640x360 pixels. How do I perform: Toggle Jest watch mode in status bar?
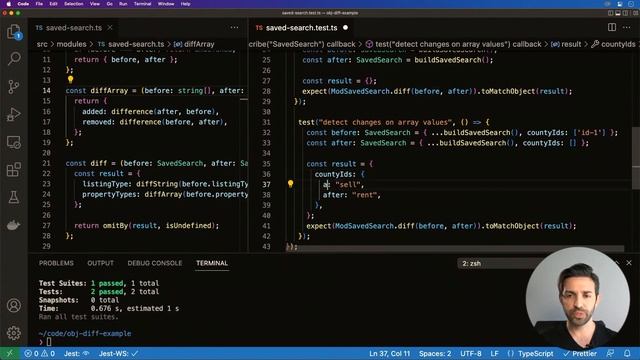pos(76,353)
